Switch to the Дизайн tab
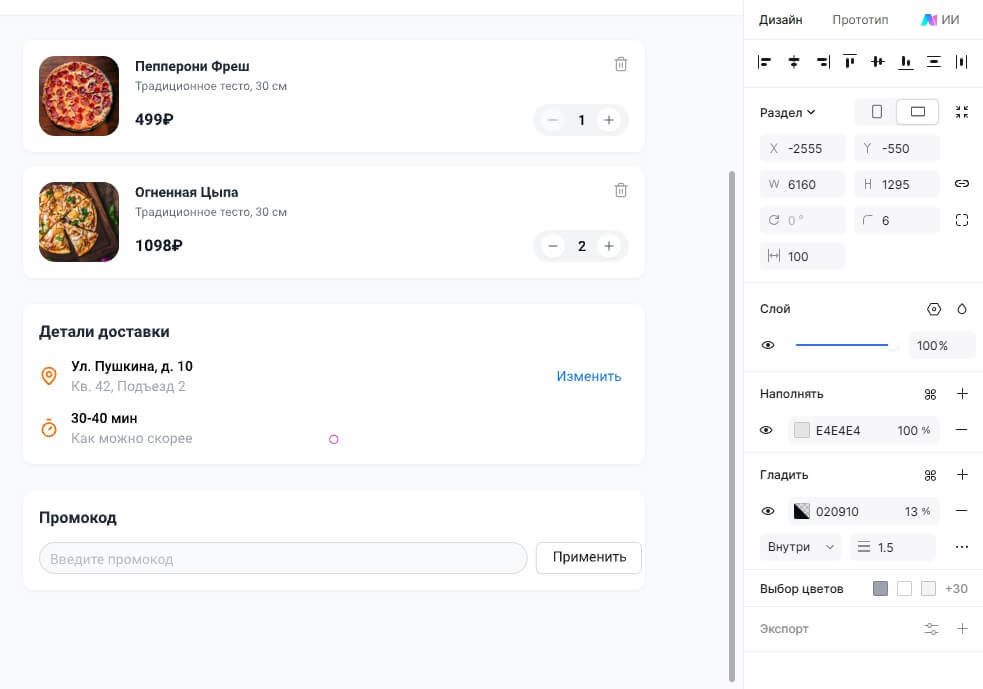 (x=781, y=19)
